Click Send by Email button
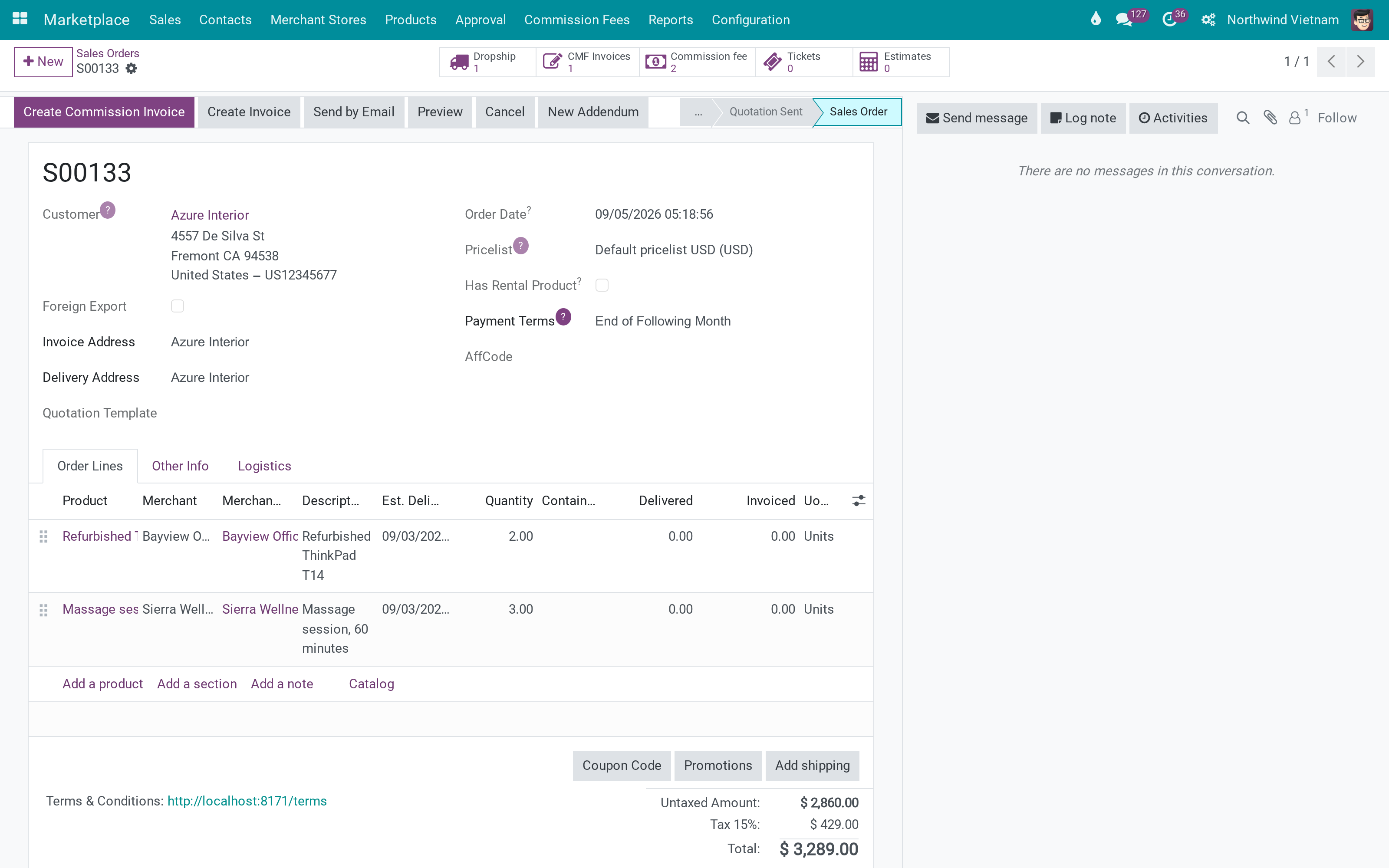The image size is (1389, 868). click(x=354, y=112)
